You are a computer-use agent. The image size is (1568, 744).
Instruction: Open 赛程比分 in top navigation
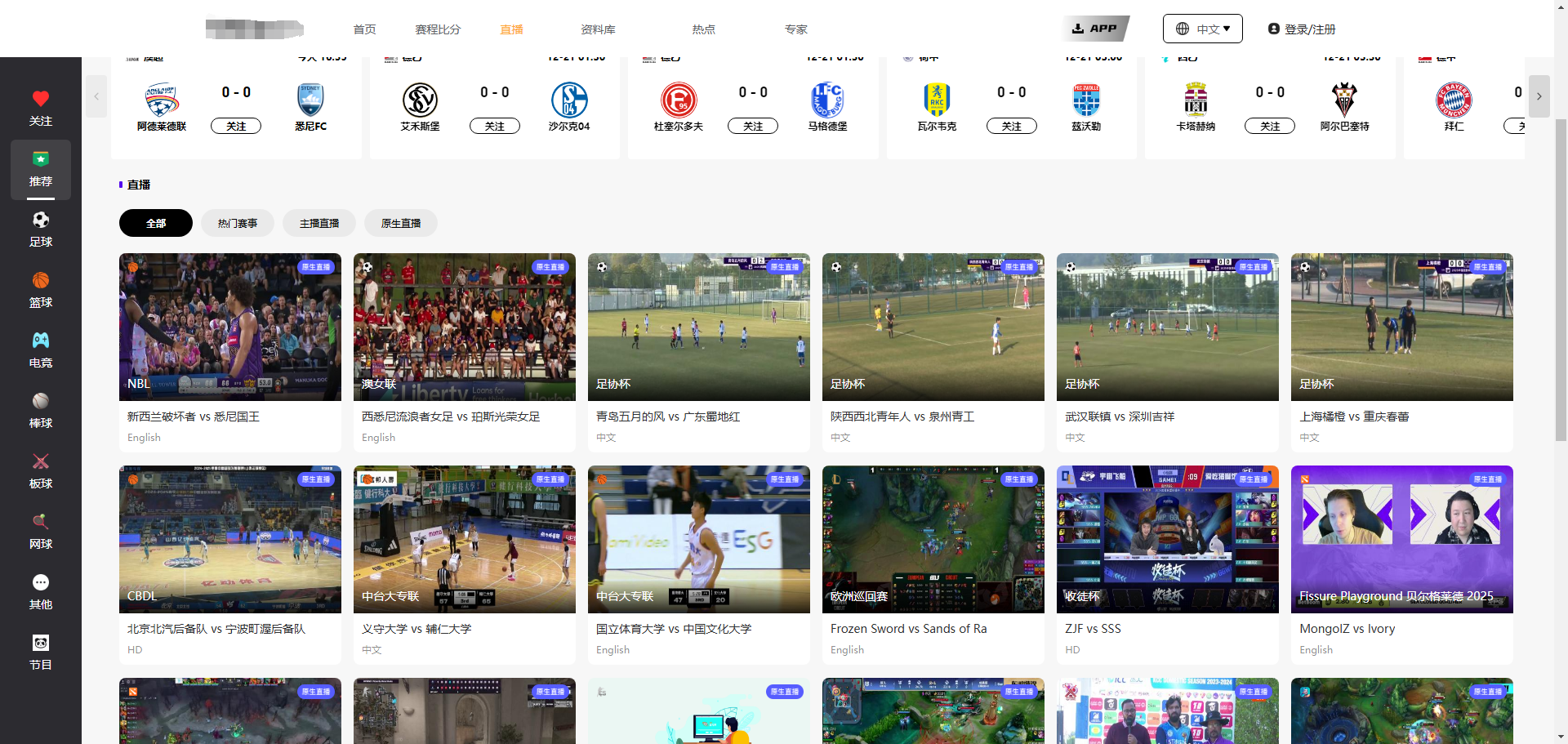[438, 29]
